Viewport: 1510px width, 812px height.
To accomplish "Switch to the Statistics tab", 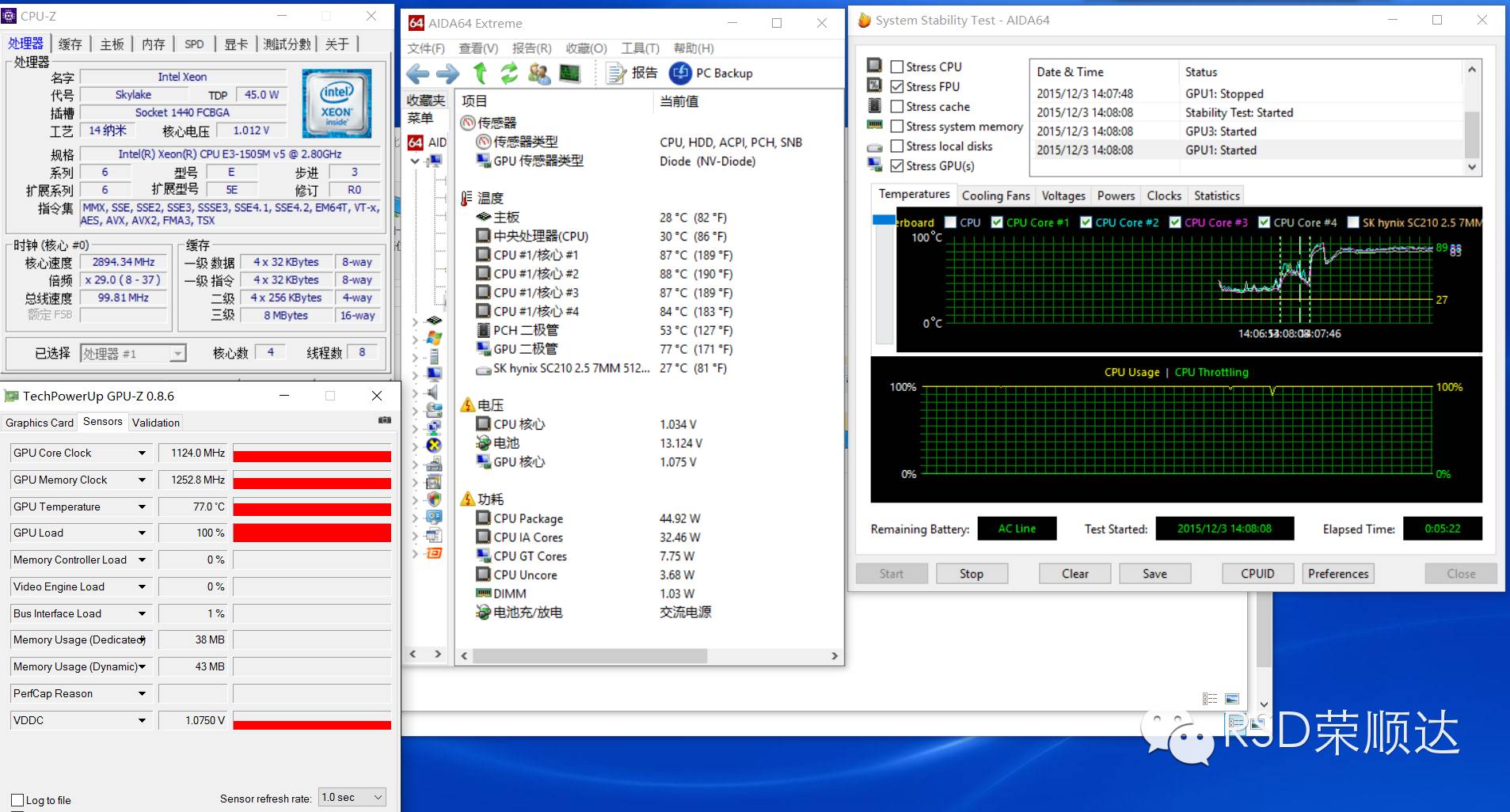I will (1216, 195).
